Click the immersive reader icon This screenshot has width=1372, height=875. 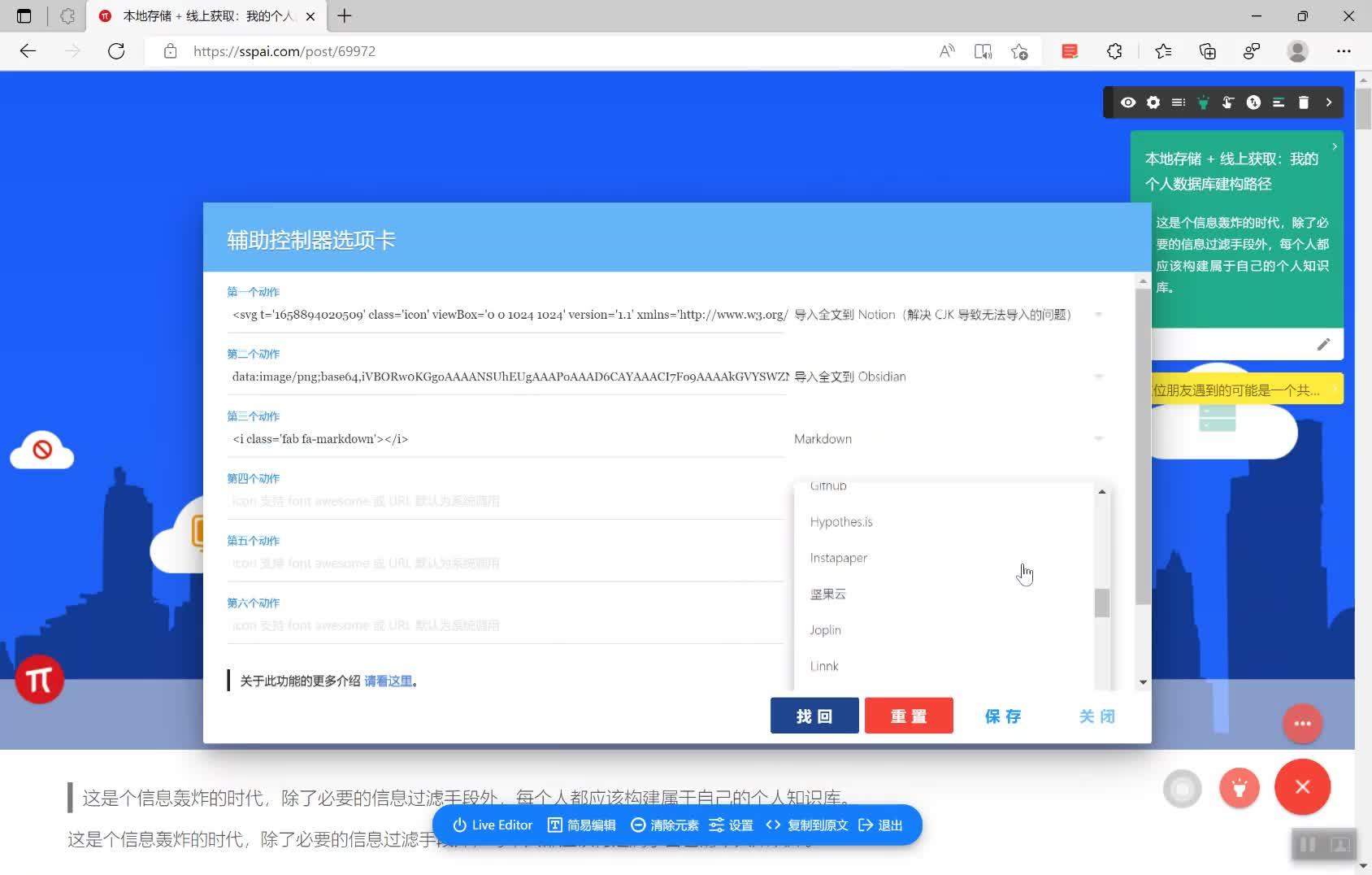(983, 51)
